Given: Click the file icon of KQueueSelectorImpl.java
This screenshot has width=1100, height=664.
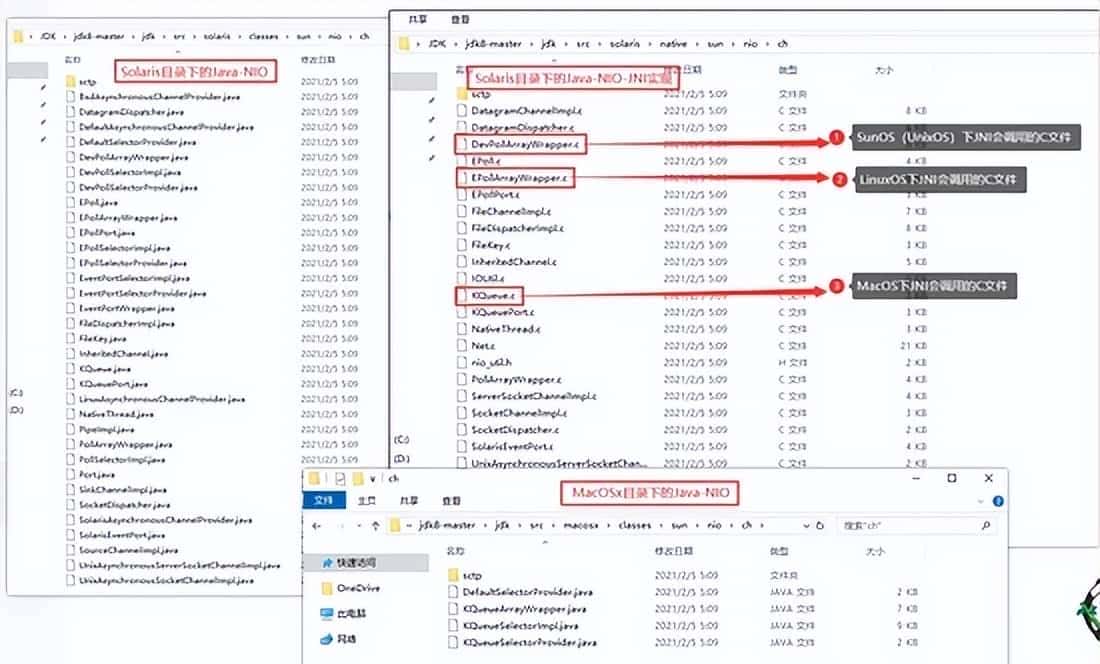Looking at the screenshot, I should pyautogui.click(x=453, y=625).
